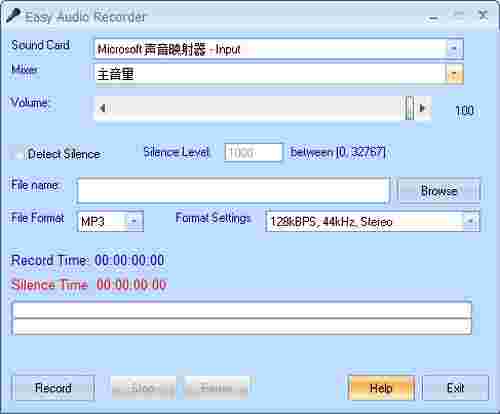Screen dimensions: 500x414
Task: Open Help with the Help button
Action: tap(381, 388)
